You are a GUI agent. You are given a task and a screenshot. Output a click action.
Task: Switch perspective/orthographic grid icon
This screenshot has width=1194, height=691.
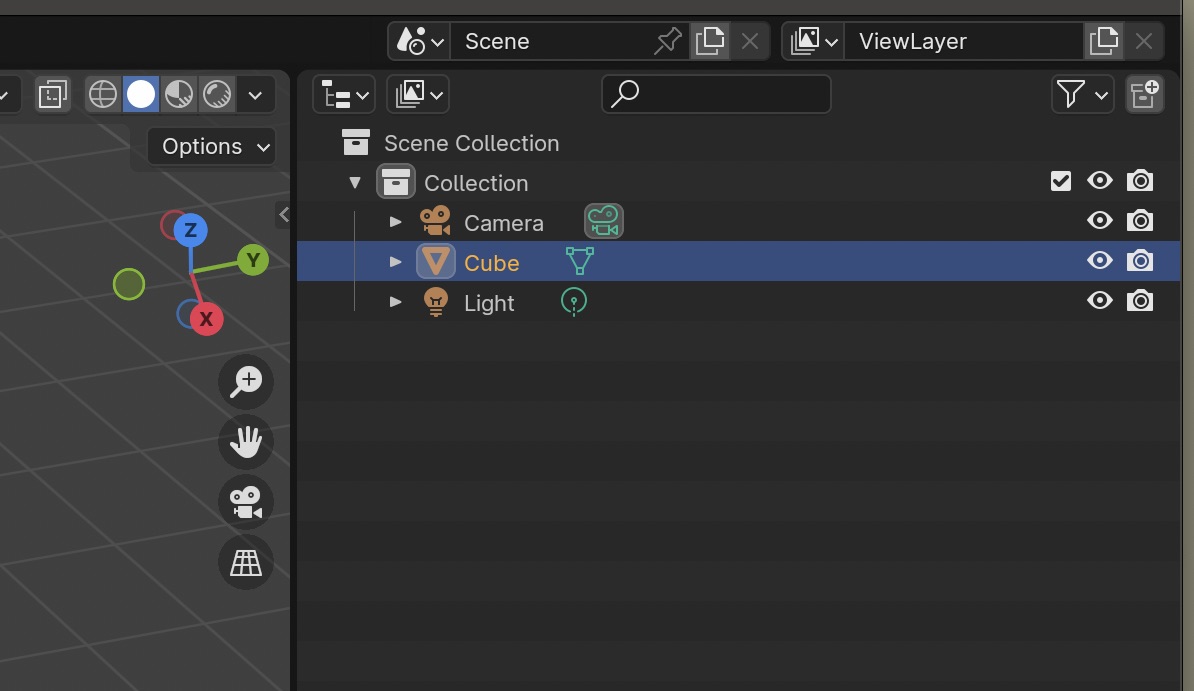(246, 563)
